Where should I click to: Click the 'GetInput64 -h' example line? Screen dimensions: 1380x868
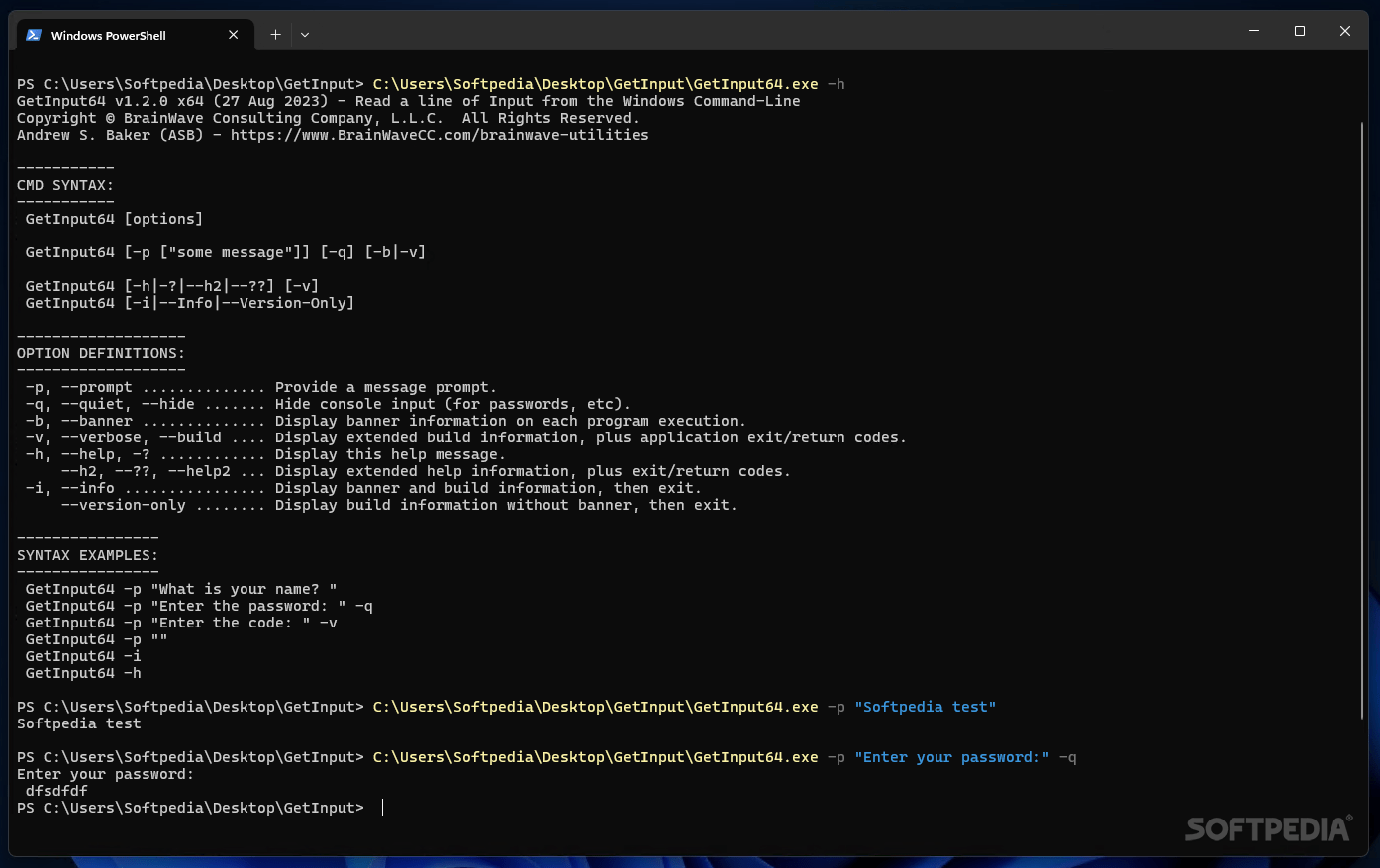(83, 673)
